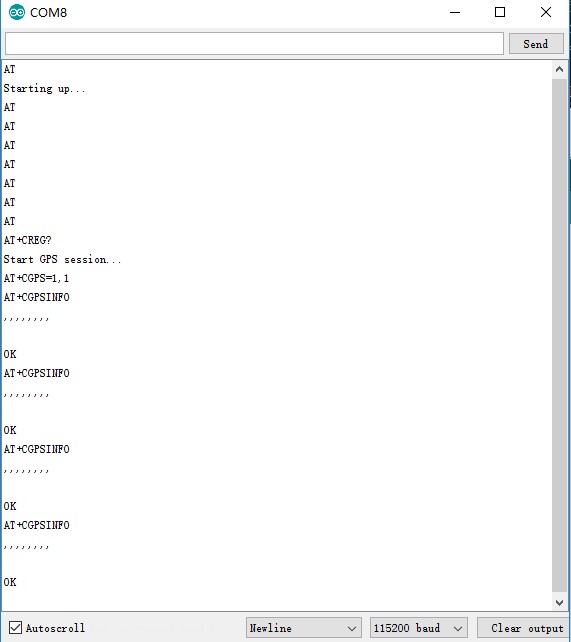Image resolution: width=571 pixels, height=642 pixels.
Task: Click the AT+CGPS=1,1 output line
Action: (36, 278)
